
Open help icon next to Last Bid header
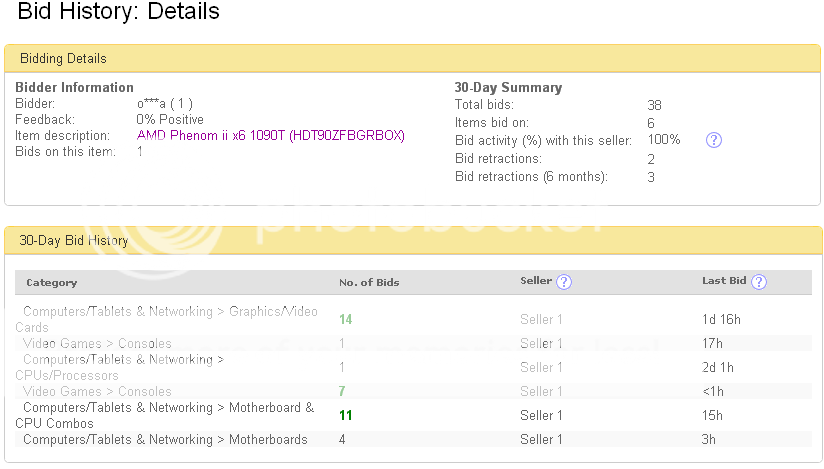point(759,282)
